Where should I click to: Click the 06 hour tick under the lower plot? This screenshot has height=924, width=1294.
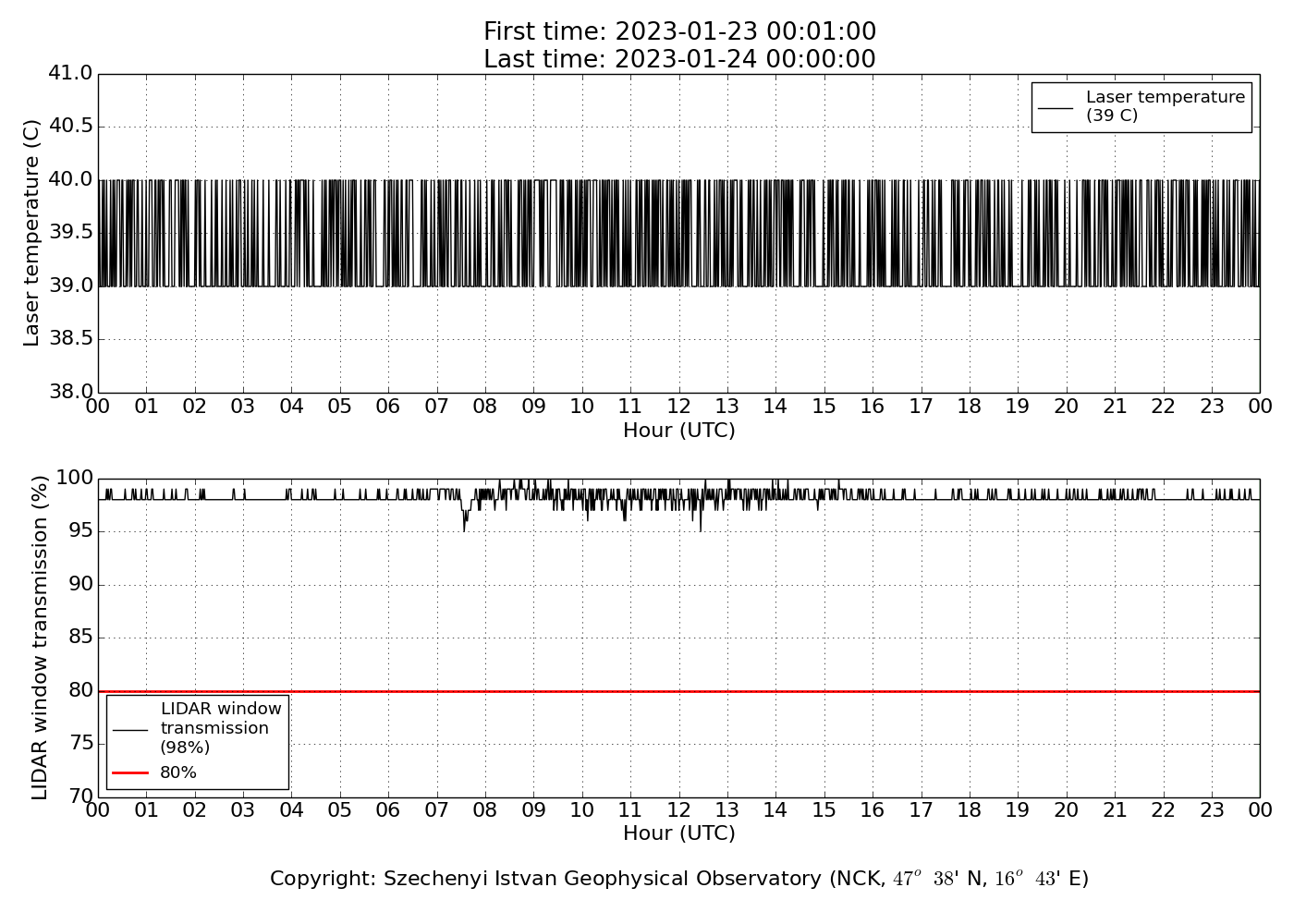388,810
